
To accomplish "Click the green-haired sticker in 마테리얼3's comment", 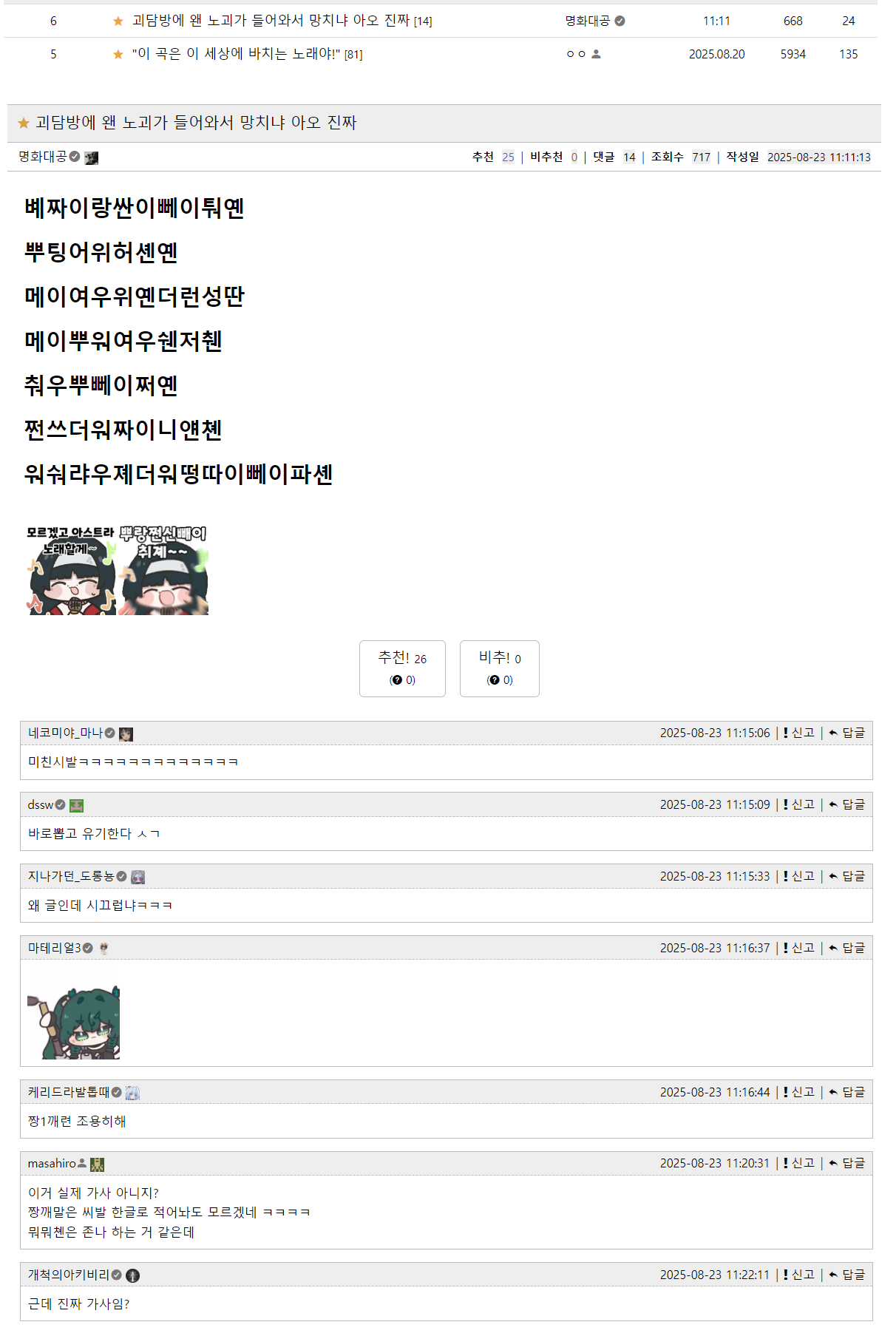I will (x=74, y=1023).
